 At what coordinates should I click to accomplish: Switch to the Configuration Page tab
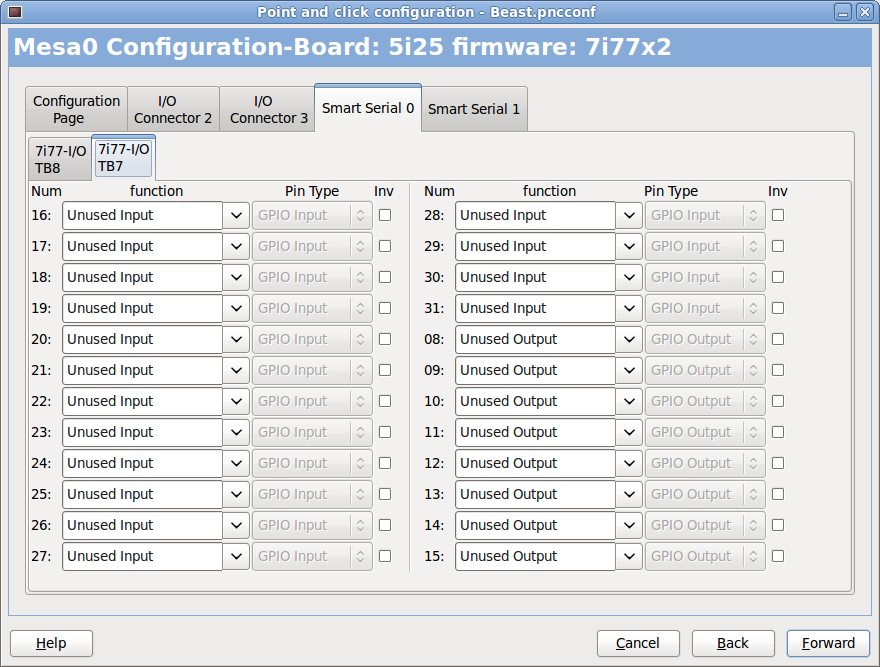(x=76, y=109)
